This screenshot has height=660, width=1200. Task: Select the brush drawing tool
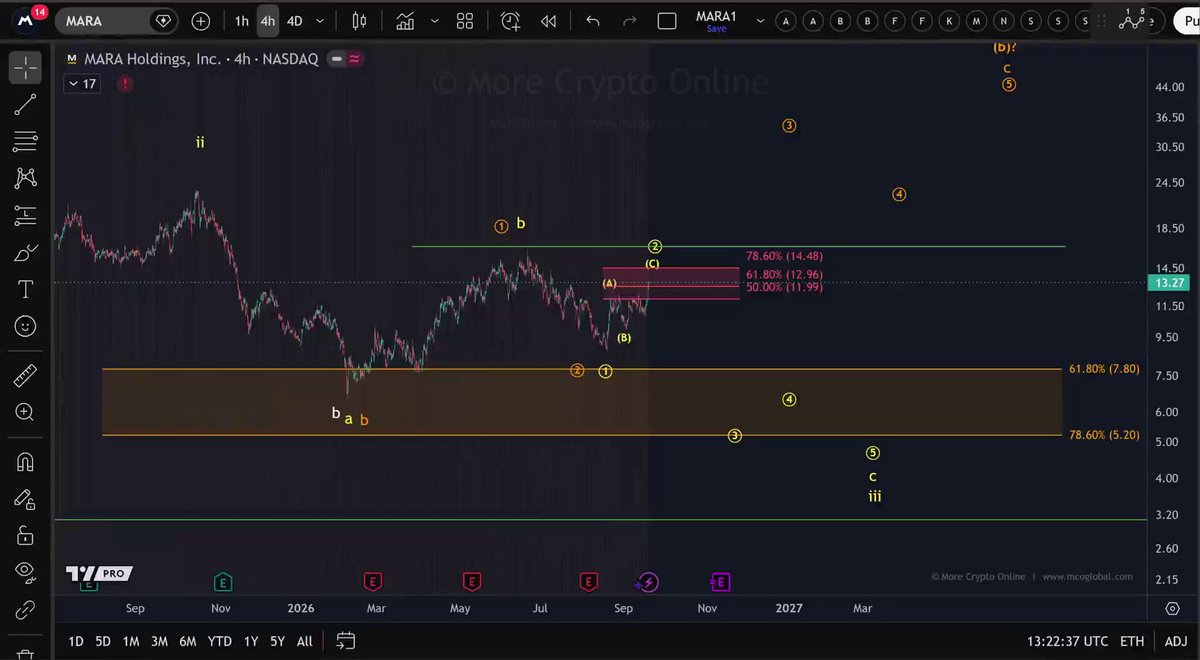point(25,253)
